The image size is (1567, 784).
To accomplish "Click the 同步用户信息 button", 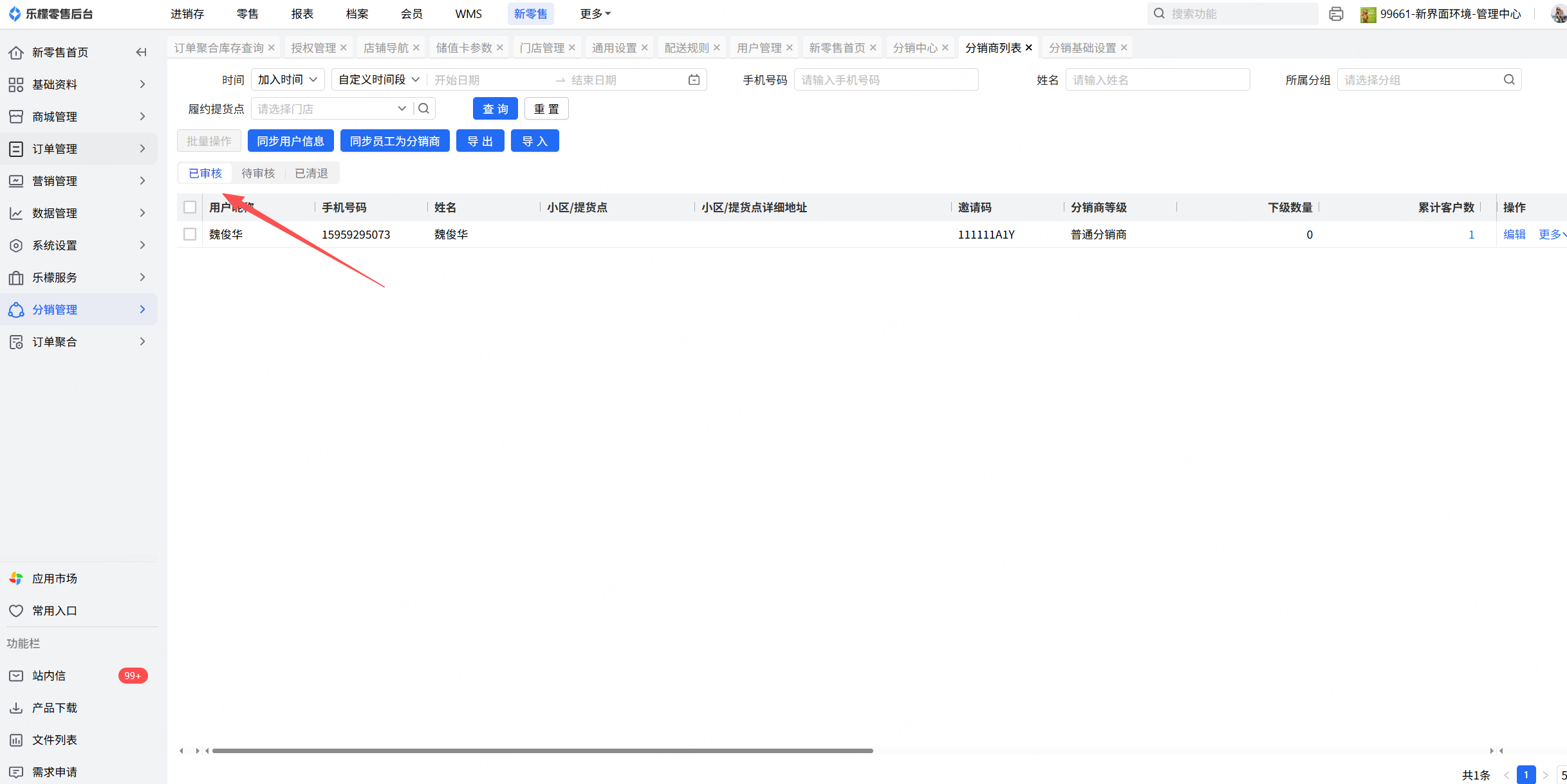I will pos(290,141).
